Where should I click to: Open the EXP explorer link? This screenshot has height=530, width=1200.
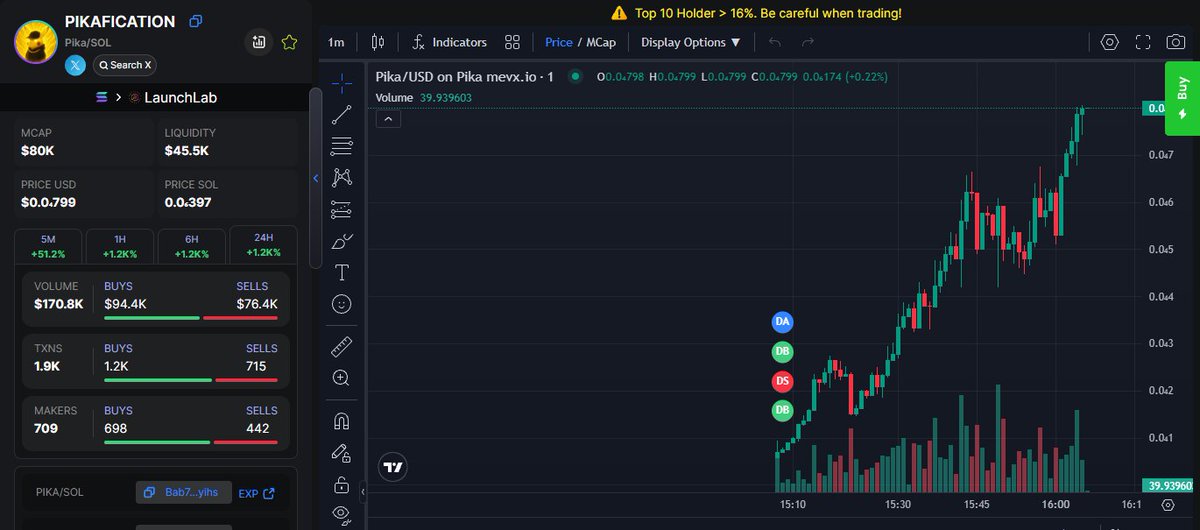[x=256, y=493]
